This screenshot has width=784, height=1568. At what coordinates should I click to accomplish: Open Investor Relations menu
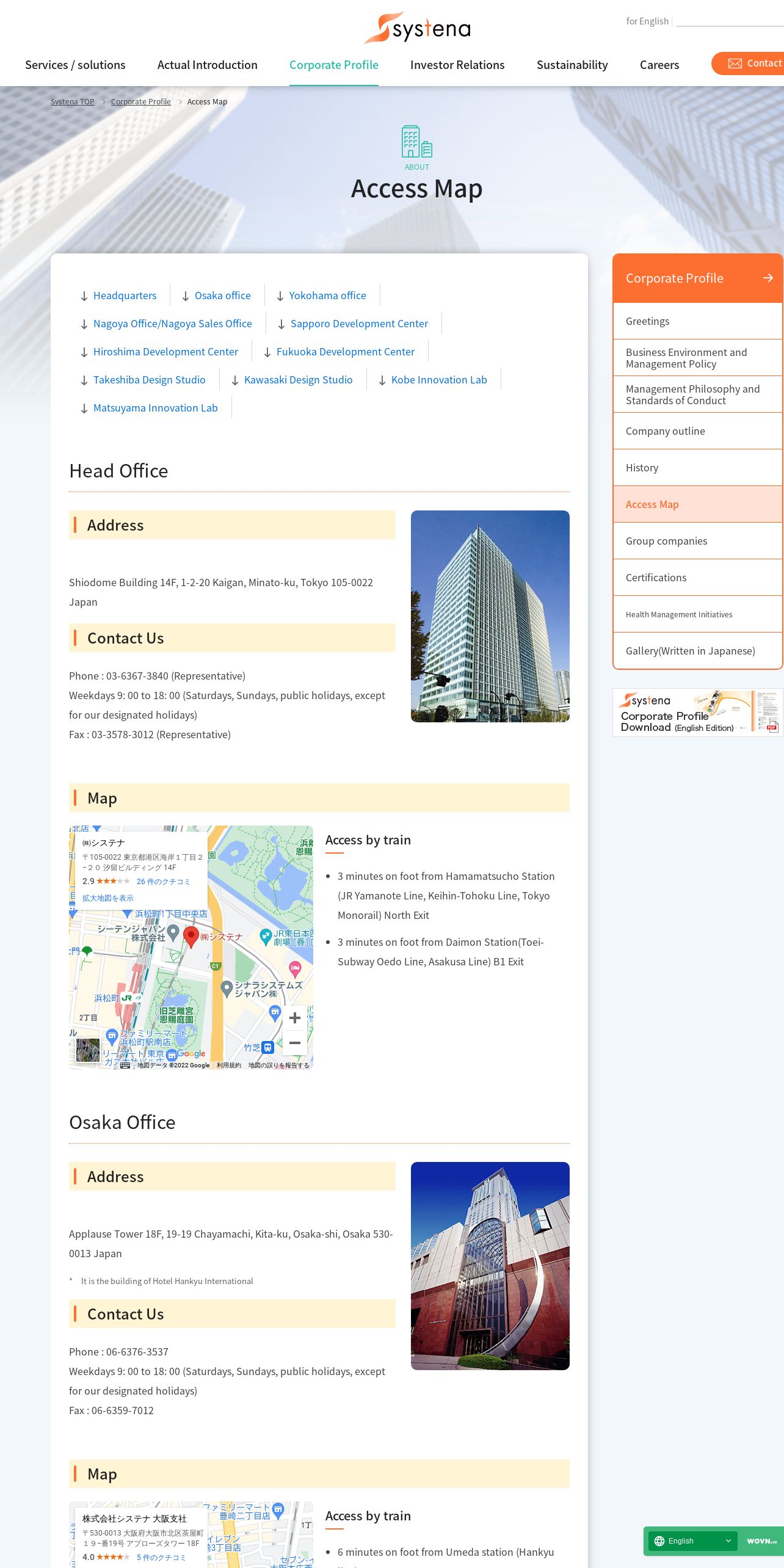[x=457, y=65]
